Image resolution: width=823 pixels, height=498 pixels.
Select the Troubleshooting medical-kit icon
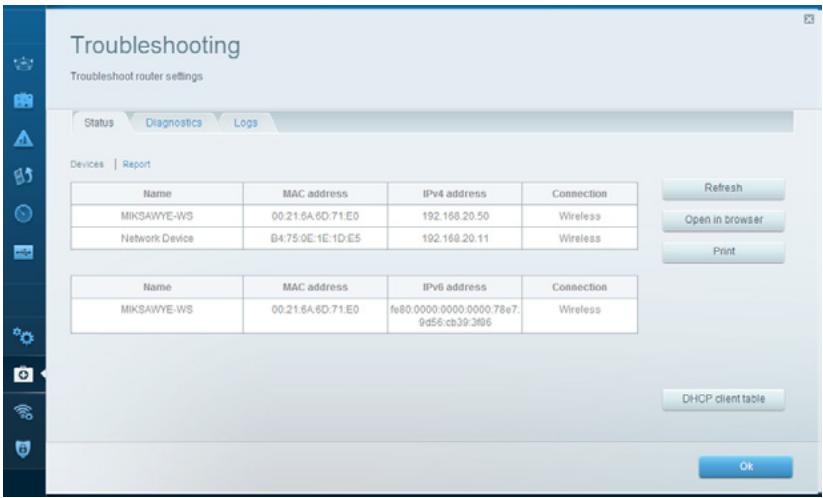click(x=23, y=374)
